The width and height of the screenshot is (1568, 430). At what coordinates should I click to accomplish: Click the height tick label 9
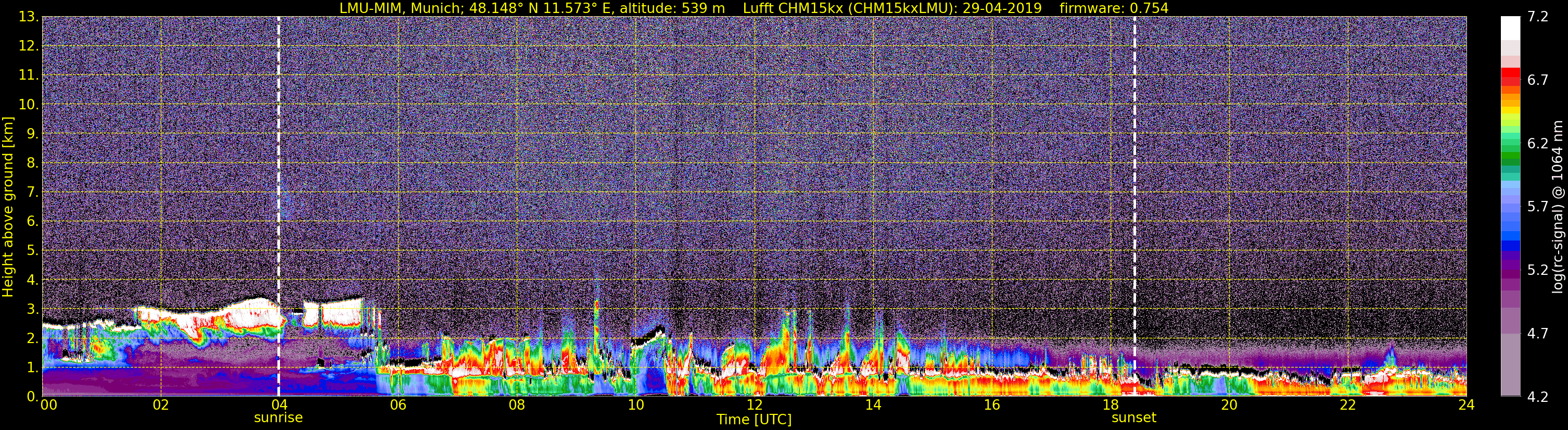click(32, 133)
